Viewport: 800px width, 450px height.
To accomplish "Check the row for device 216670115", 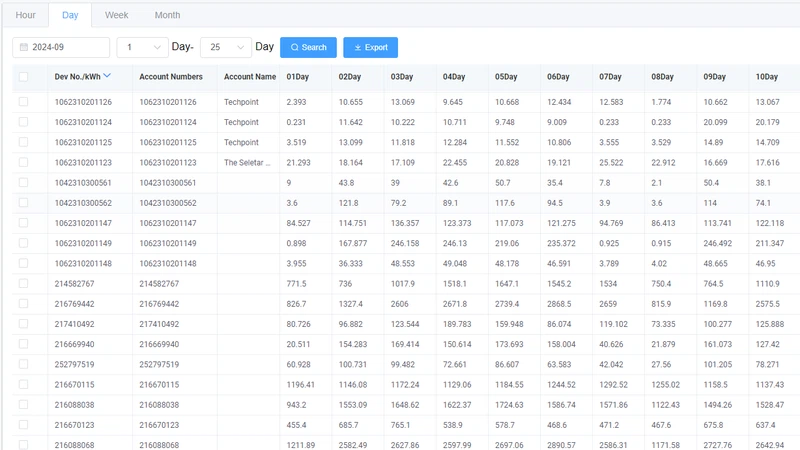I will click(23, 384).
